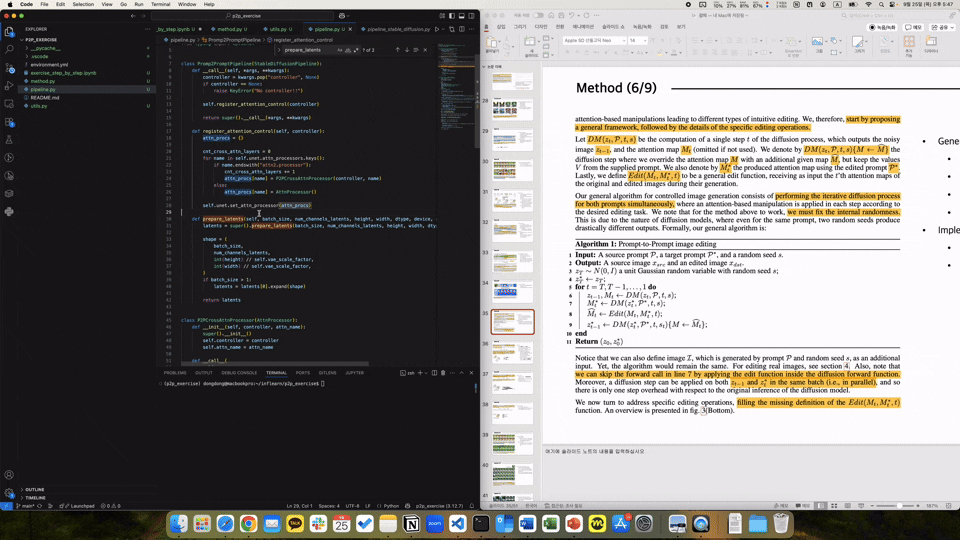Go to previous match in find widget
This screenshot has width=960, height=540.
[397, 50]
